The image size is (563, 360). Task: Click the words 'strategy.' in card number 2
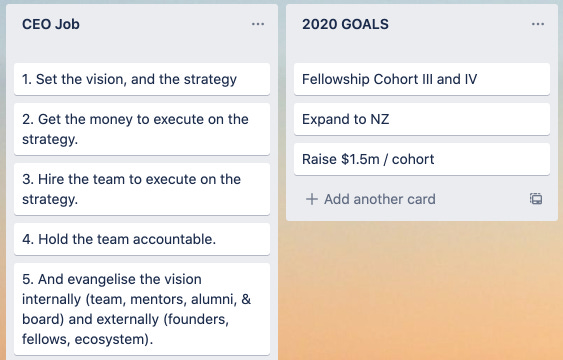click(50, 140)
